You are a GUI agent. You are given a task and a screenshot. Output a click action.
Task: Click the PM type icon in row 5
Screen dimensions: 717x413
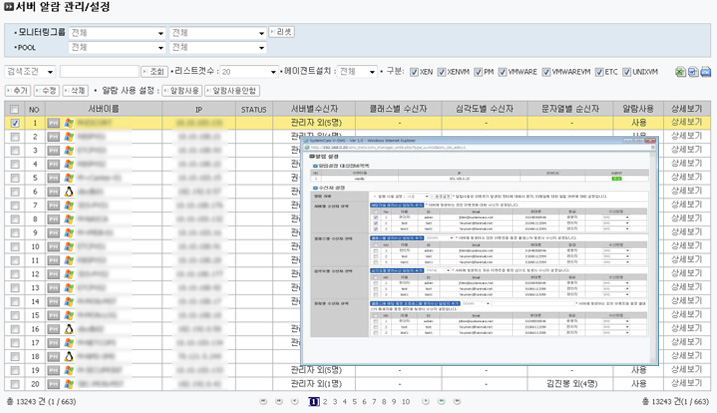[x=54, y=178]
